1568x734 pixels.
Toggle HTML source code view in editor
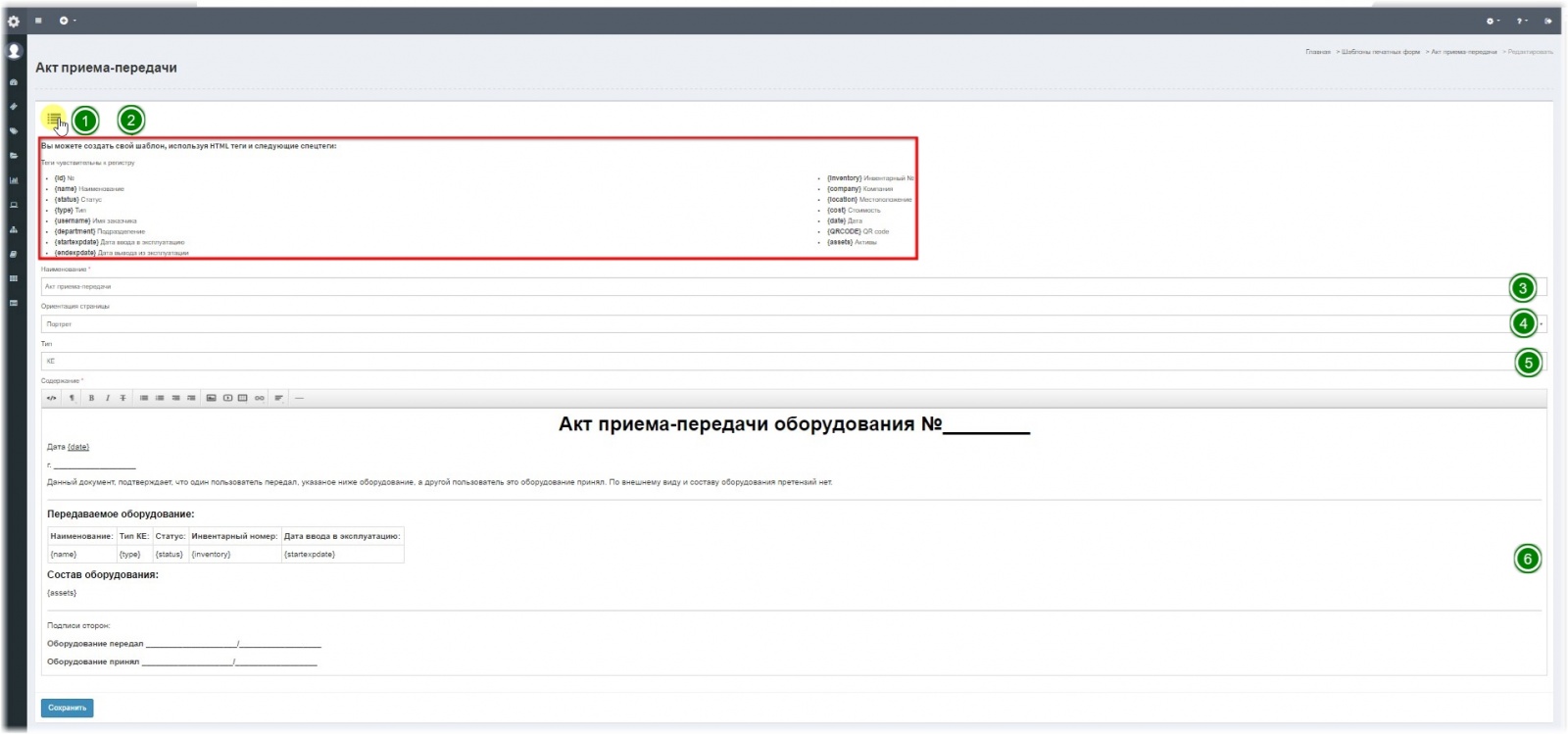click(x=52, y=398)
